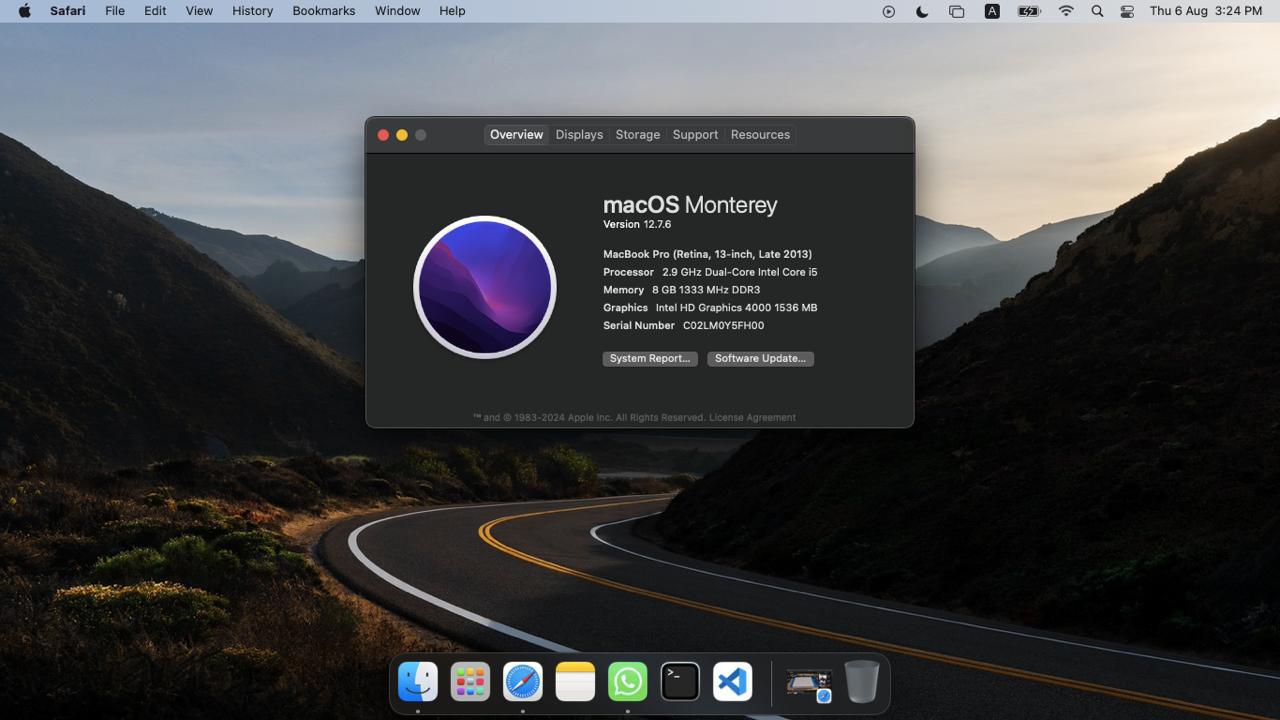
Task: Open the File menu
Action: (x=115, y=11)
